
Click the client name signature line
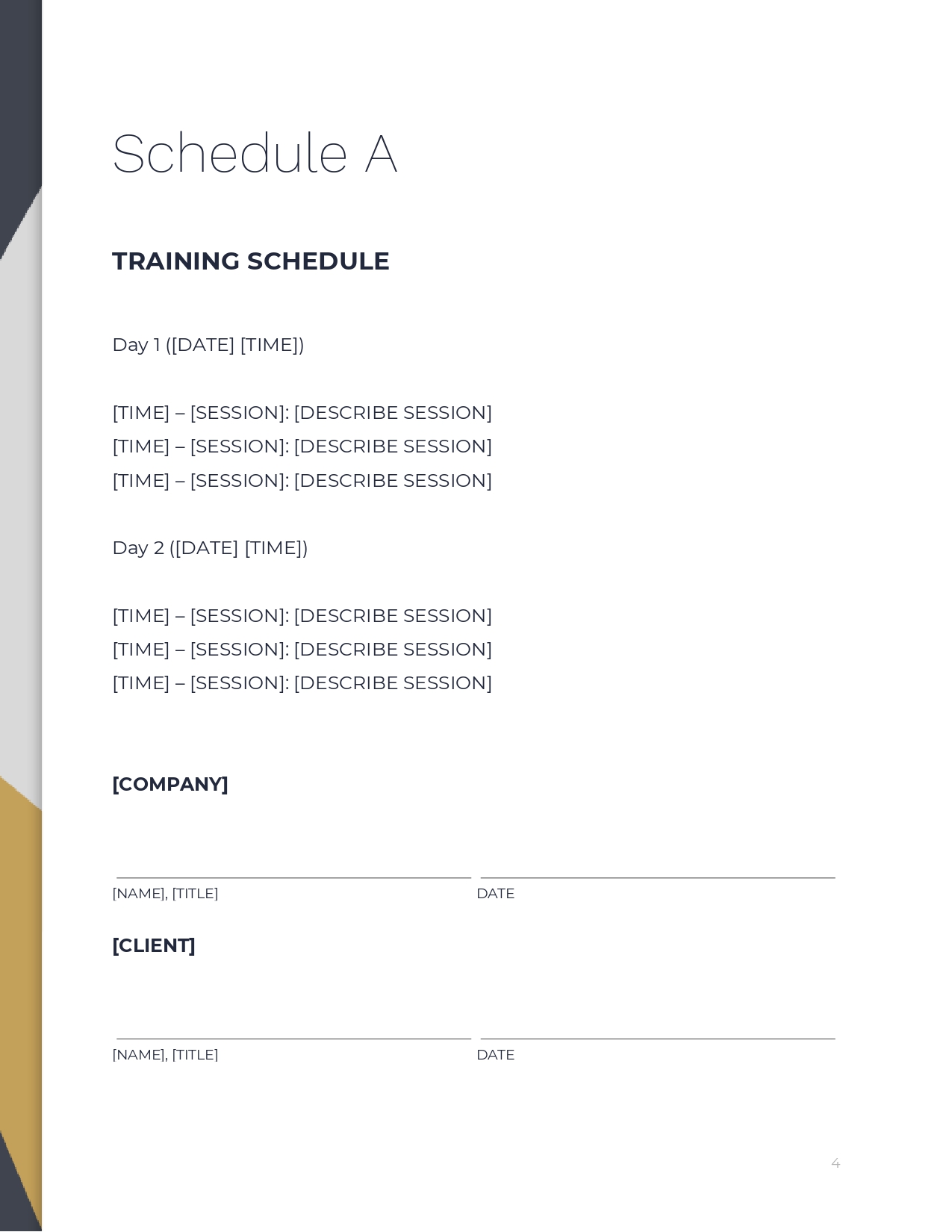coord(293,1038)
